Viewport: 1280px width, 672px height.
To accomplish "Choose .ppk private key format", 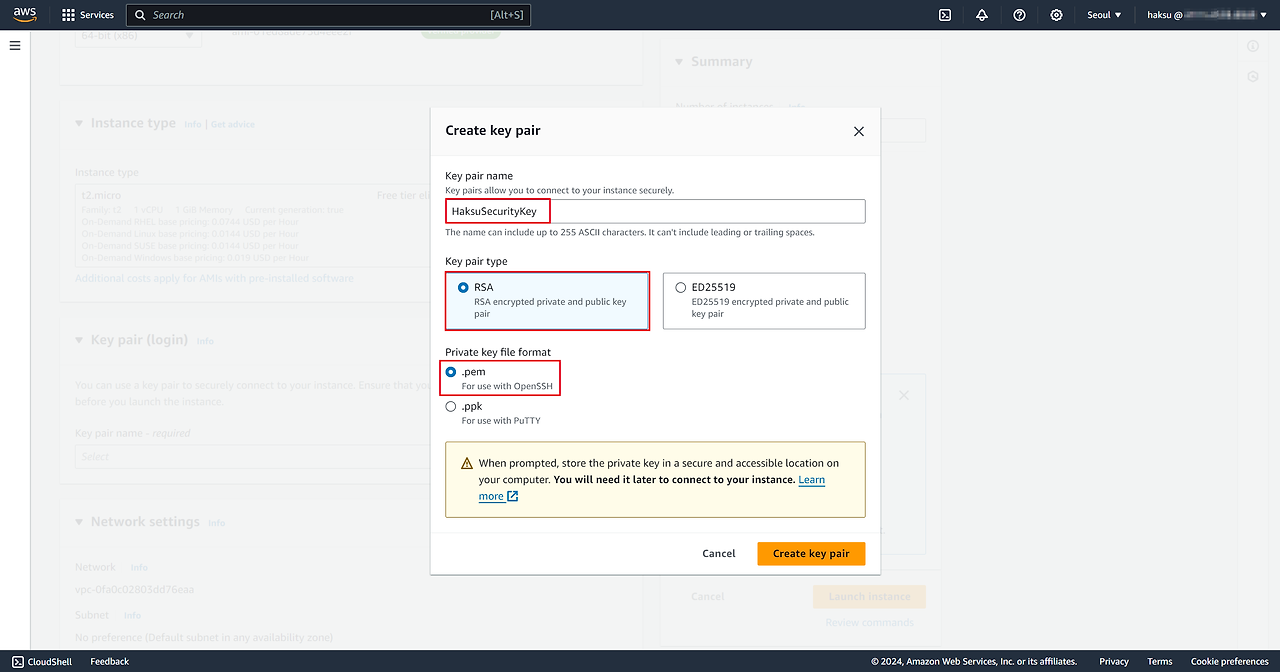I will coord(451,407).
